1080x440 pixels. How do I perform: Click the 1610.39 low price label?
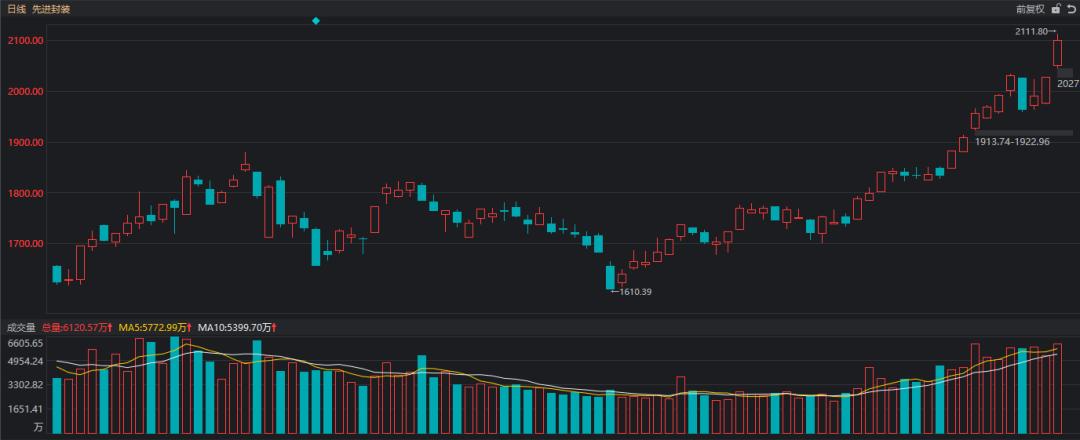[x=633, y=292]
